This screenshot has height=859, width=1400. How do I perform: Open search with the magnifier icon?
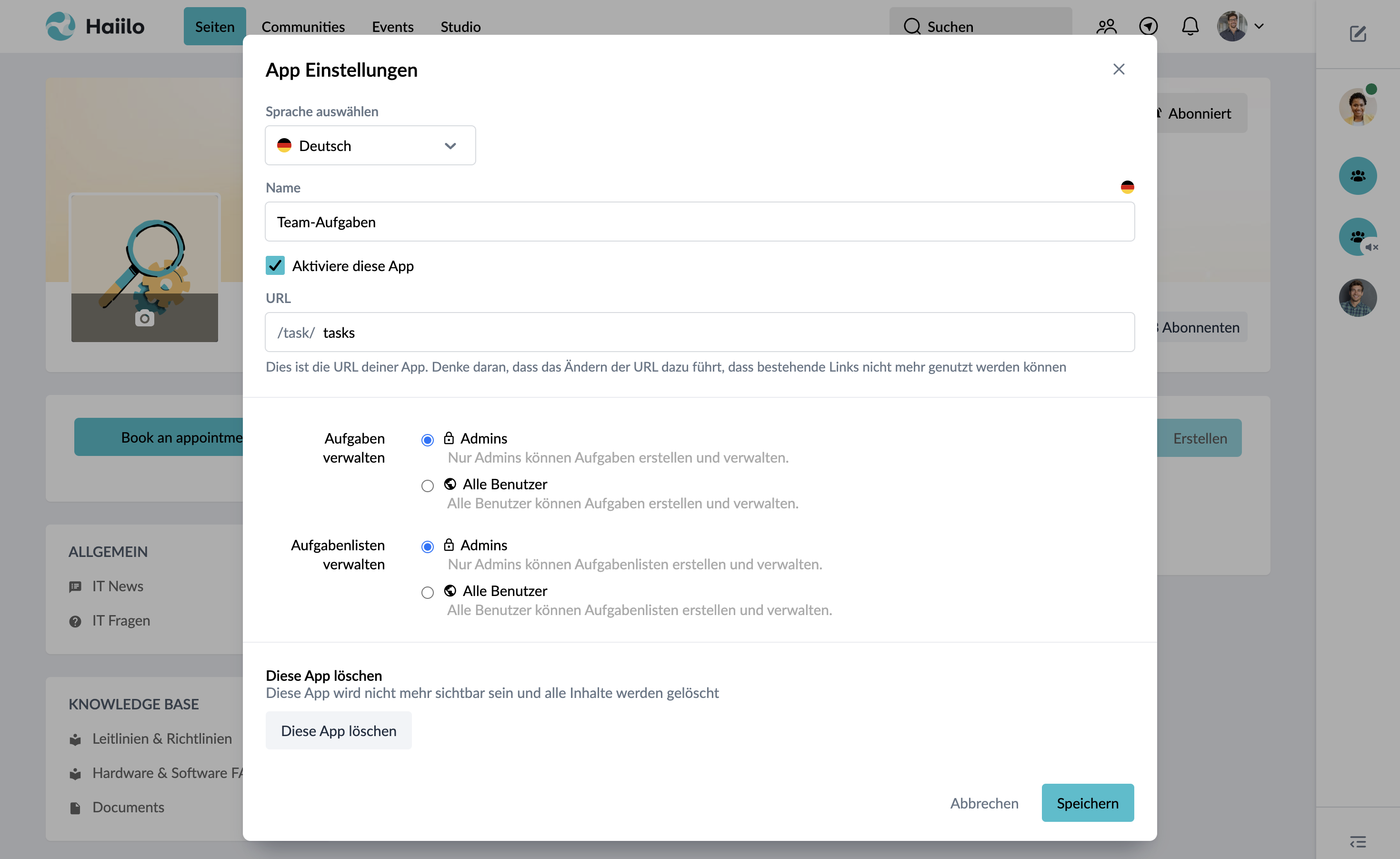pos(912,26)
